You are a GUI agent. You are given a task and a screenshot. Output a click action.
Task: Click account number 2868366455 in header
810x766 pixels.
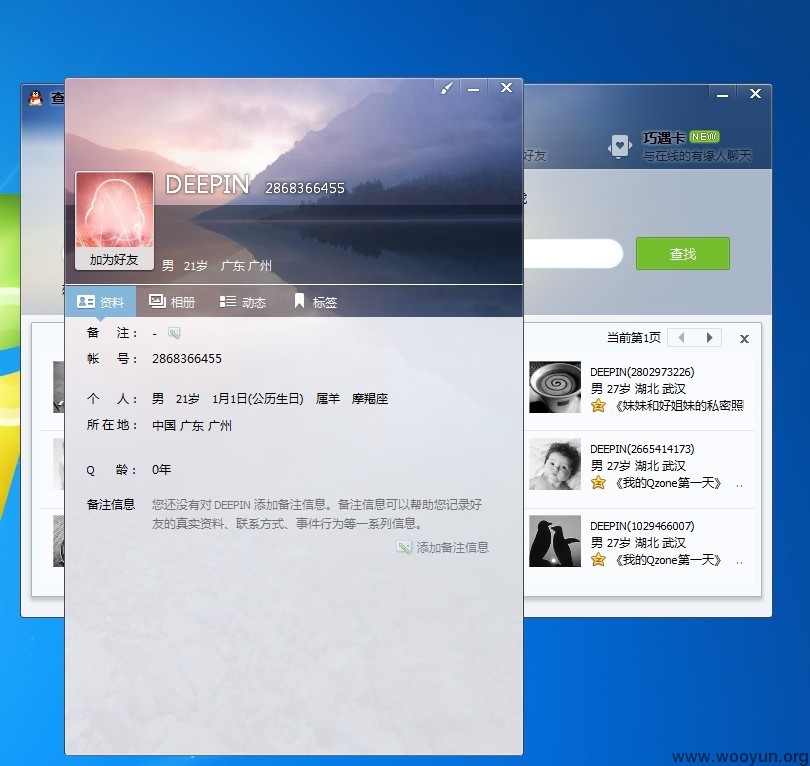coord(305,189)
